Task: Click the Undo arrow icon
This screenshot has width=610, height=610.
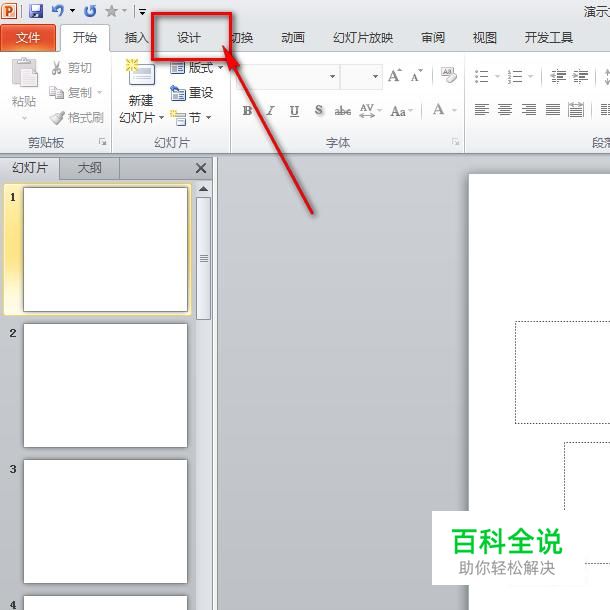Action: (x=58, y=11)
